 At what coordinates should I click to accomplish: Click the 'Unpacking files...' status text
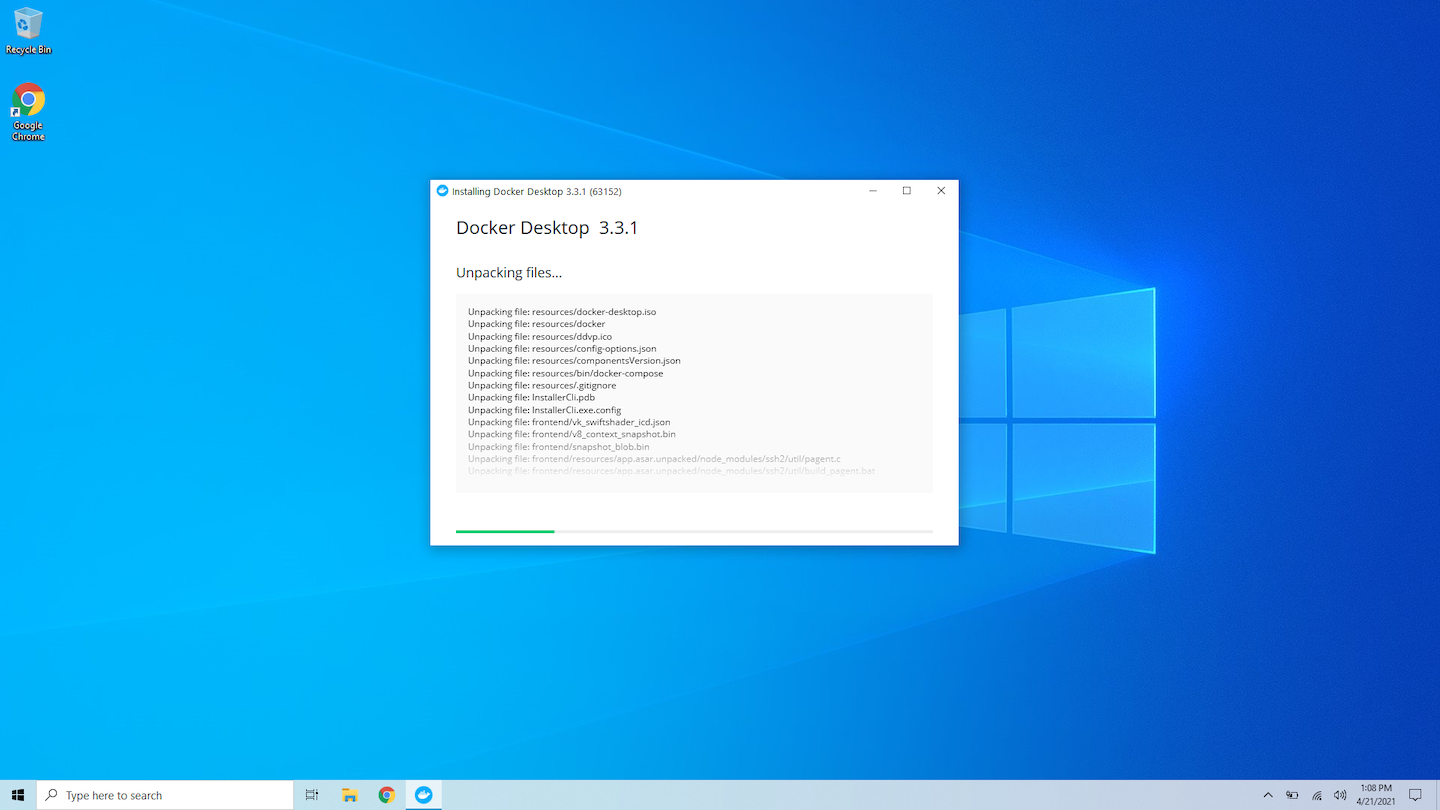click(509, 272)
